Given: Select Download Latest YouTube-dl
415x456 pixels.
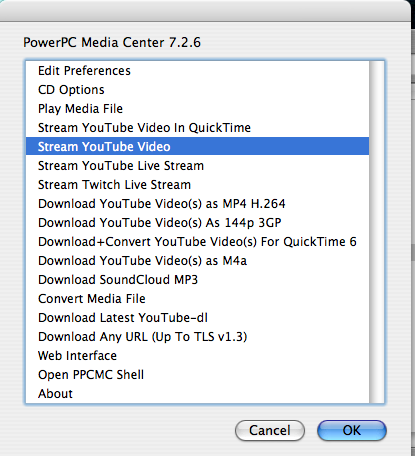Looking at the screenshot, I should [x=197, y=318].
